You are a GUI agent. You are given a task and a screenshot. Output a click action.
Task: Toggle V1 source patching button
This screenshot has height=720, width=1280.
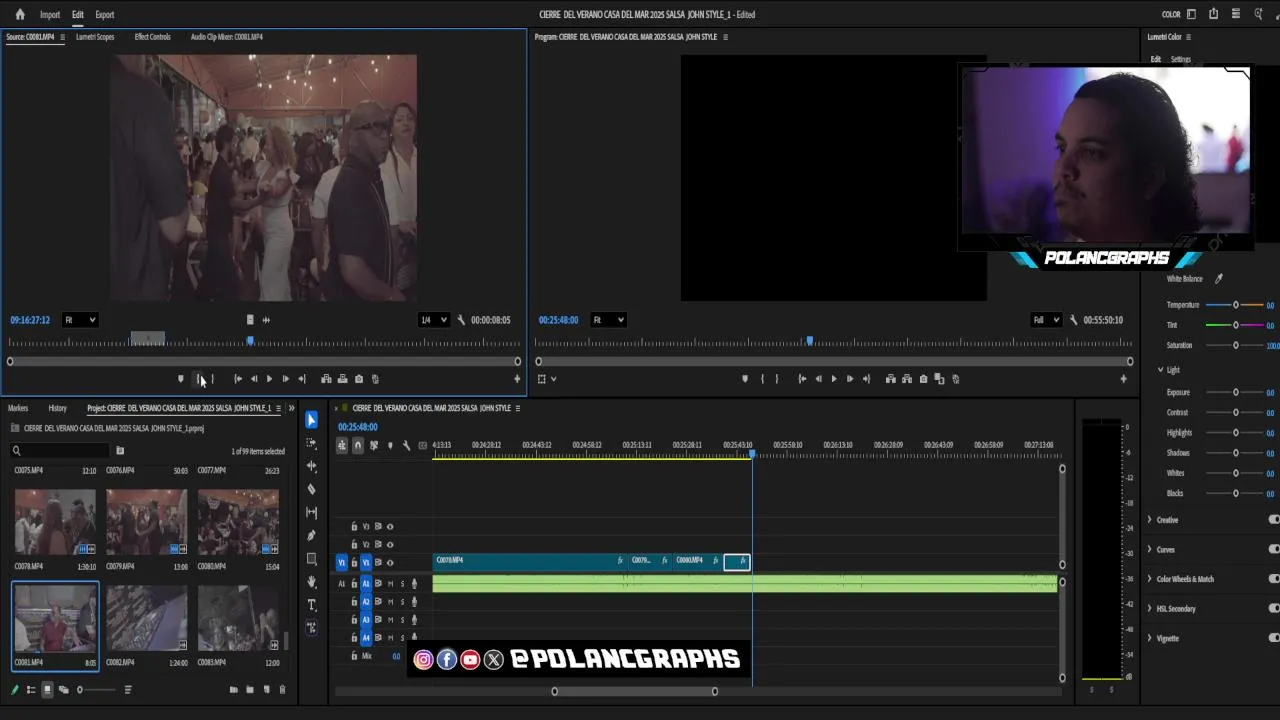pyautogui.click(x=341, y=563)
